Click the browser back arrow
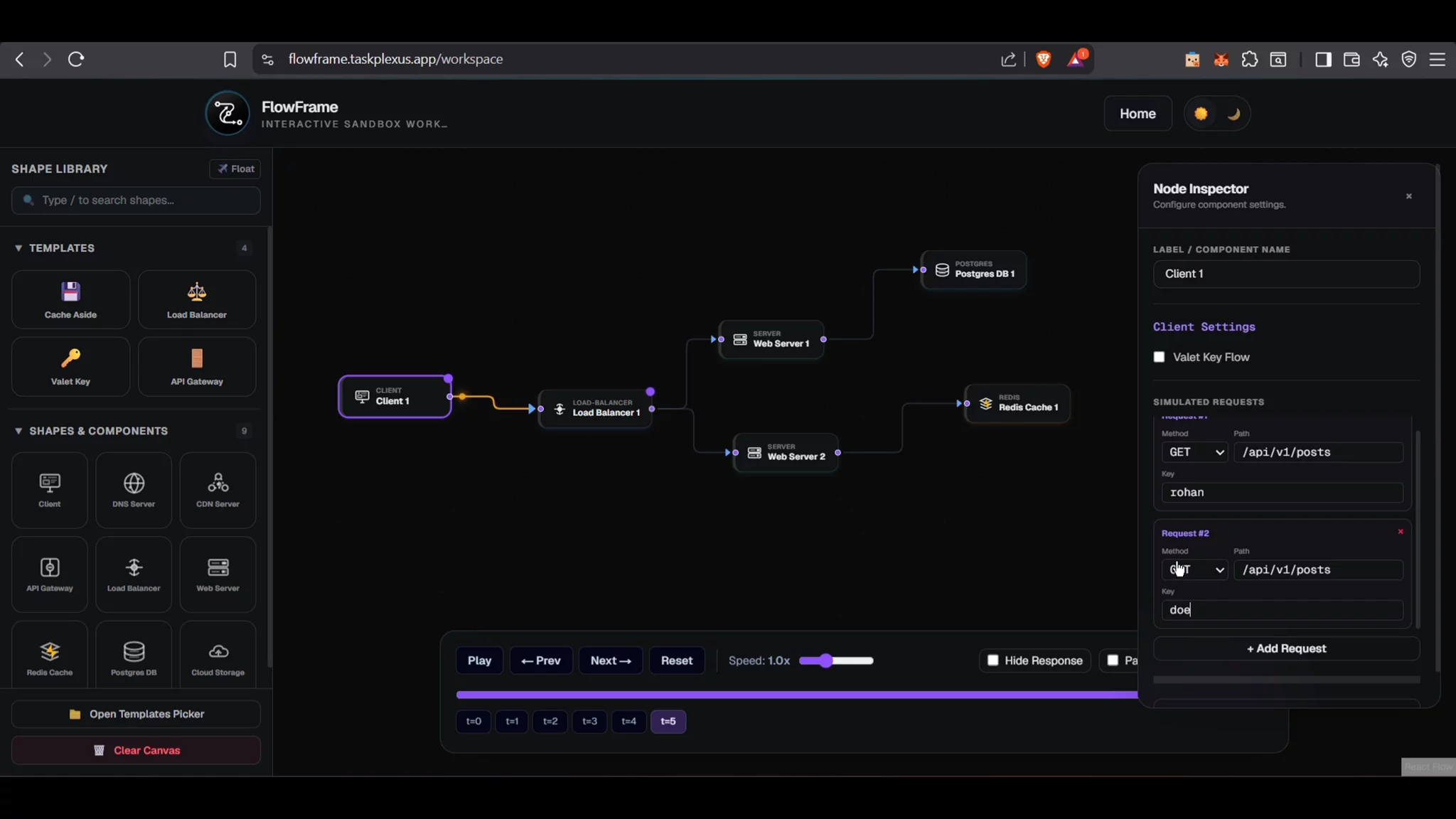The height and width of the screenshot is (819, 1456). 20,60
